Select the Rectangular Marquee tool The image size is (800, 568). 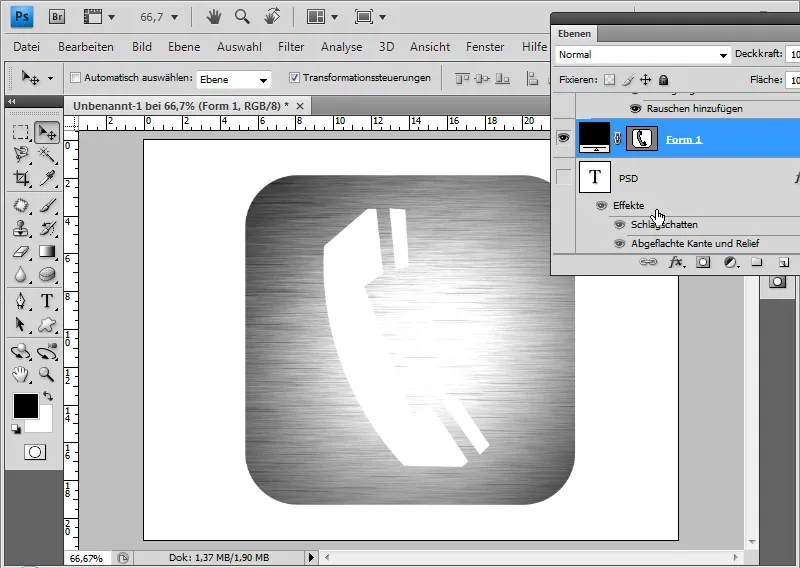(20, 132)
